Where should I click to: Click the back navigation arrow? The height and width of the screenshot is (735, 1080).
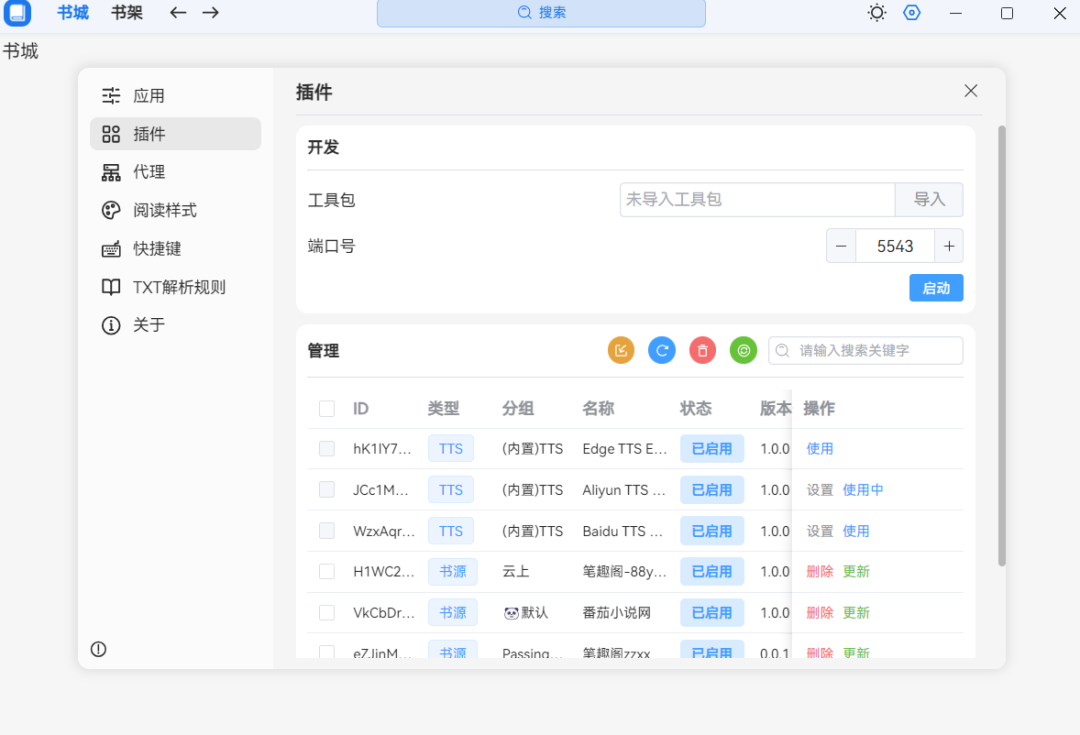coord(177,13)
